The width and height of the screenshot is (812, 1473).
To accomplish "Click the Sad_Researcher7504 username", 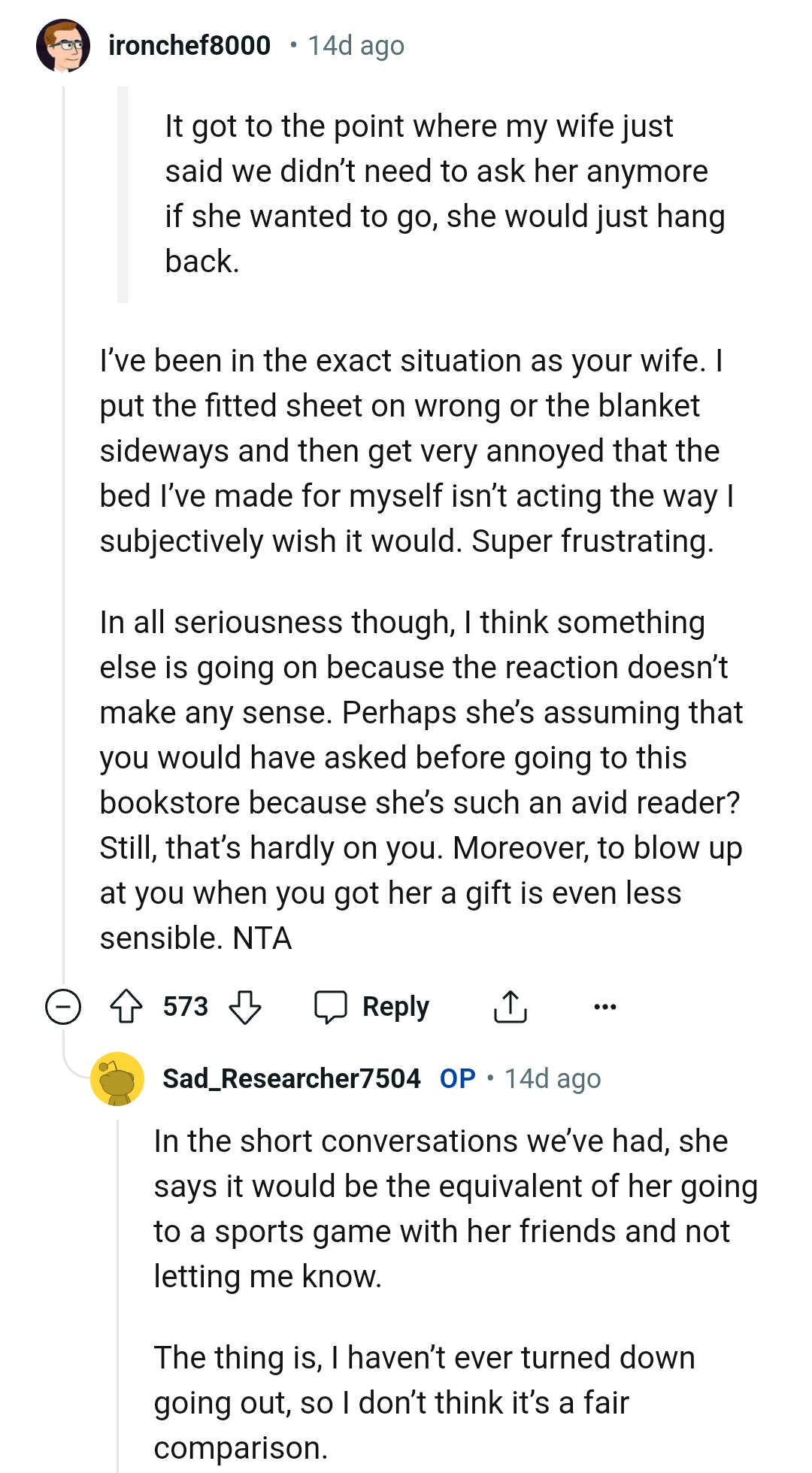I will point(289,1077).
